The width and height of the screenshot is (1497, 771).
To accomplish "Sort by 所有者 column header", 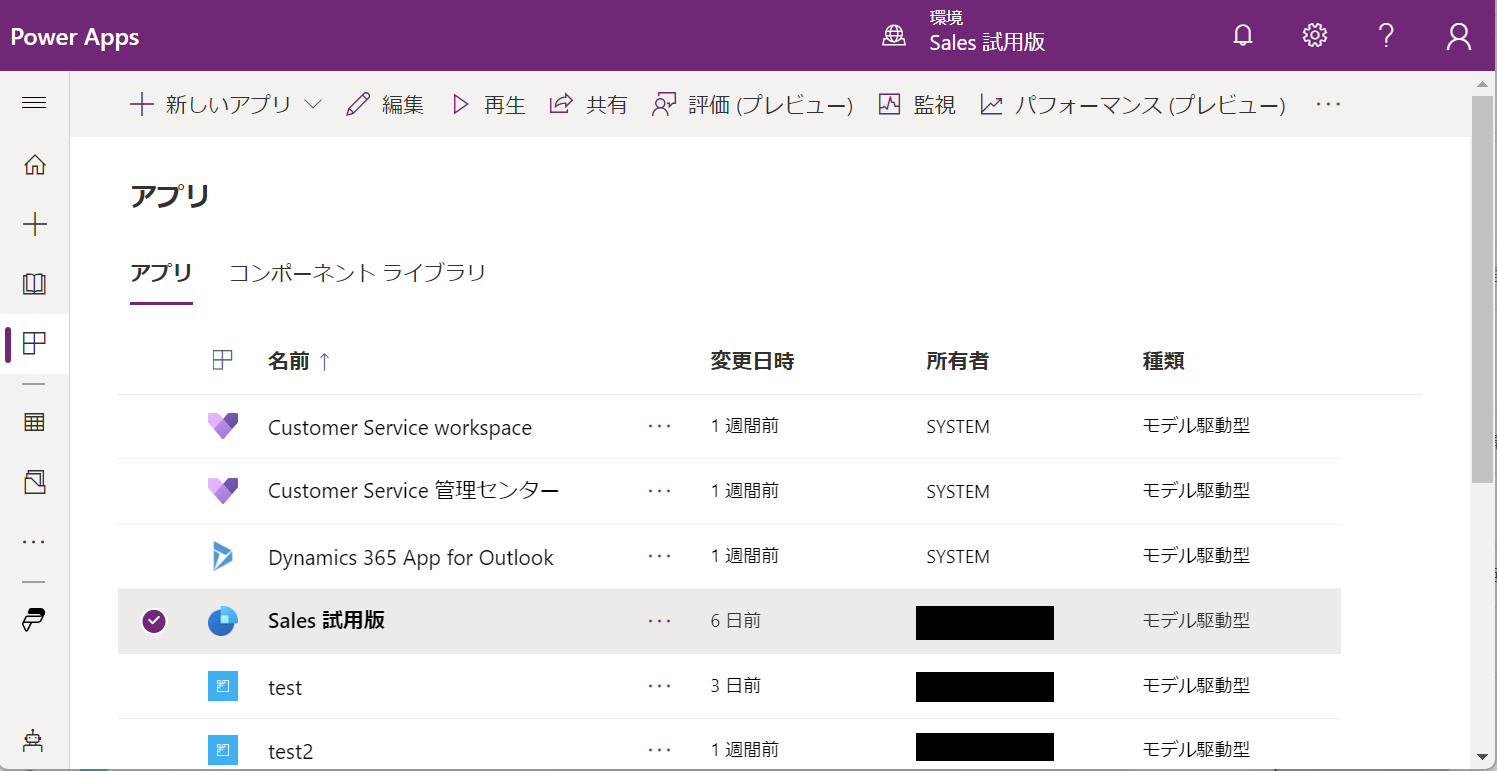I will pos(957,361).
